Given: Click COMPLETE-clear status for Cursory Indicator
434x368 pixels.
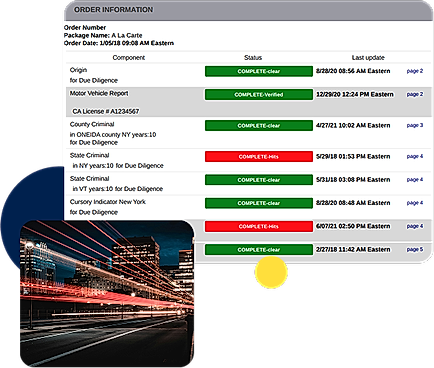Looking at the screenshot, I should tap(259, 203).
